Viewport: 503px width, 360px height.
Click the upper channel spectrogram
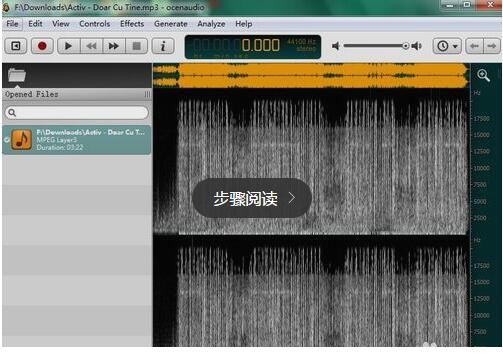pos(311,162)
